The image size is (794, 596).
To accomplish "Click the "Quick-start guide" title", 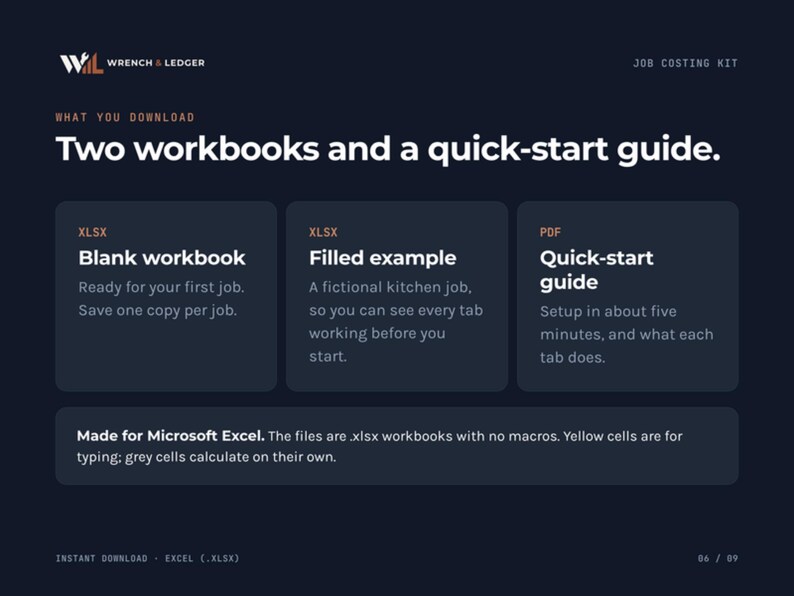I will point(597,270).
